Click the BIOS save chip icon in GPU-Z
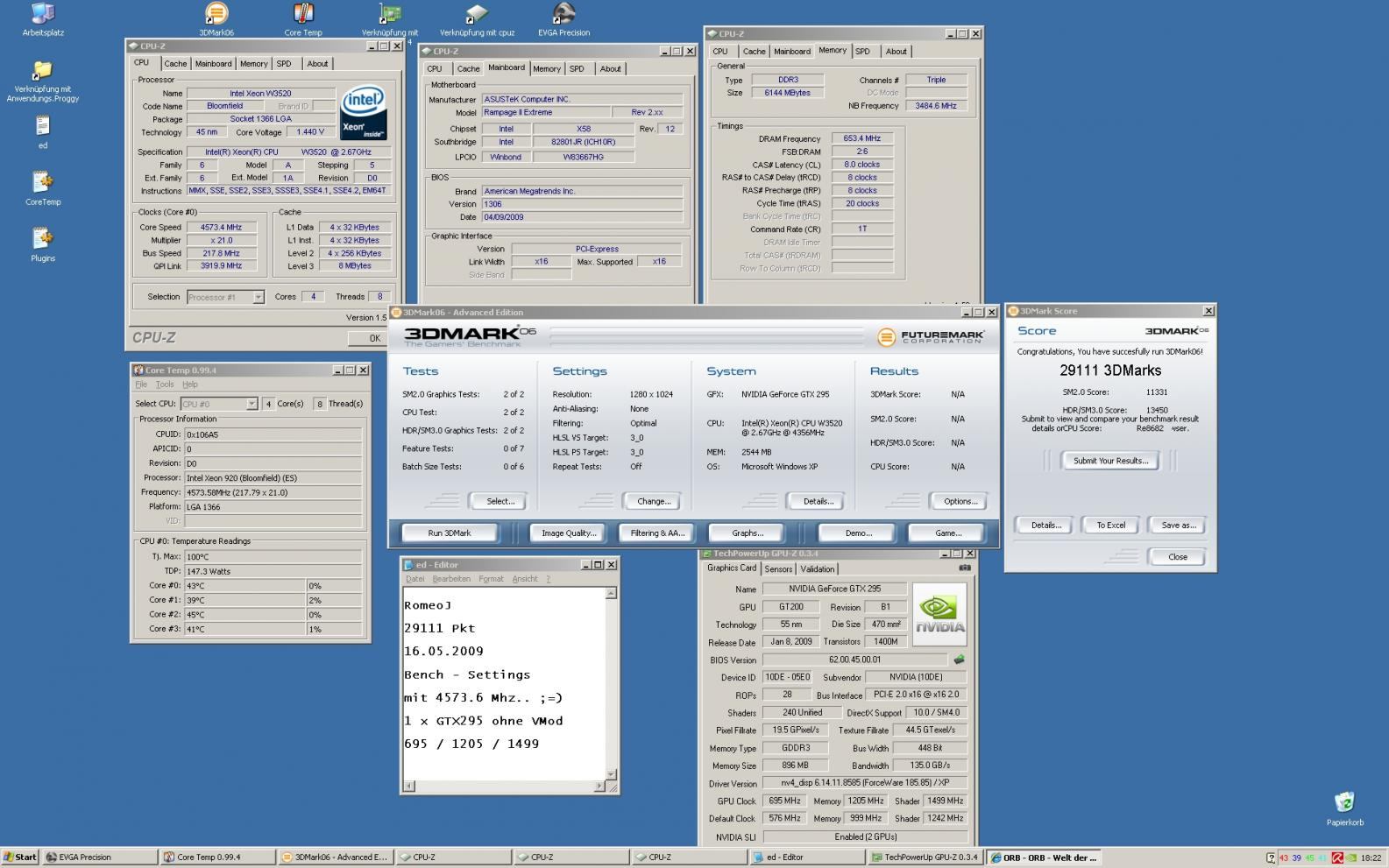Image resolution: width=1389 pixels, height=868 pixels. click(959, 660)
